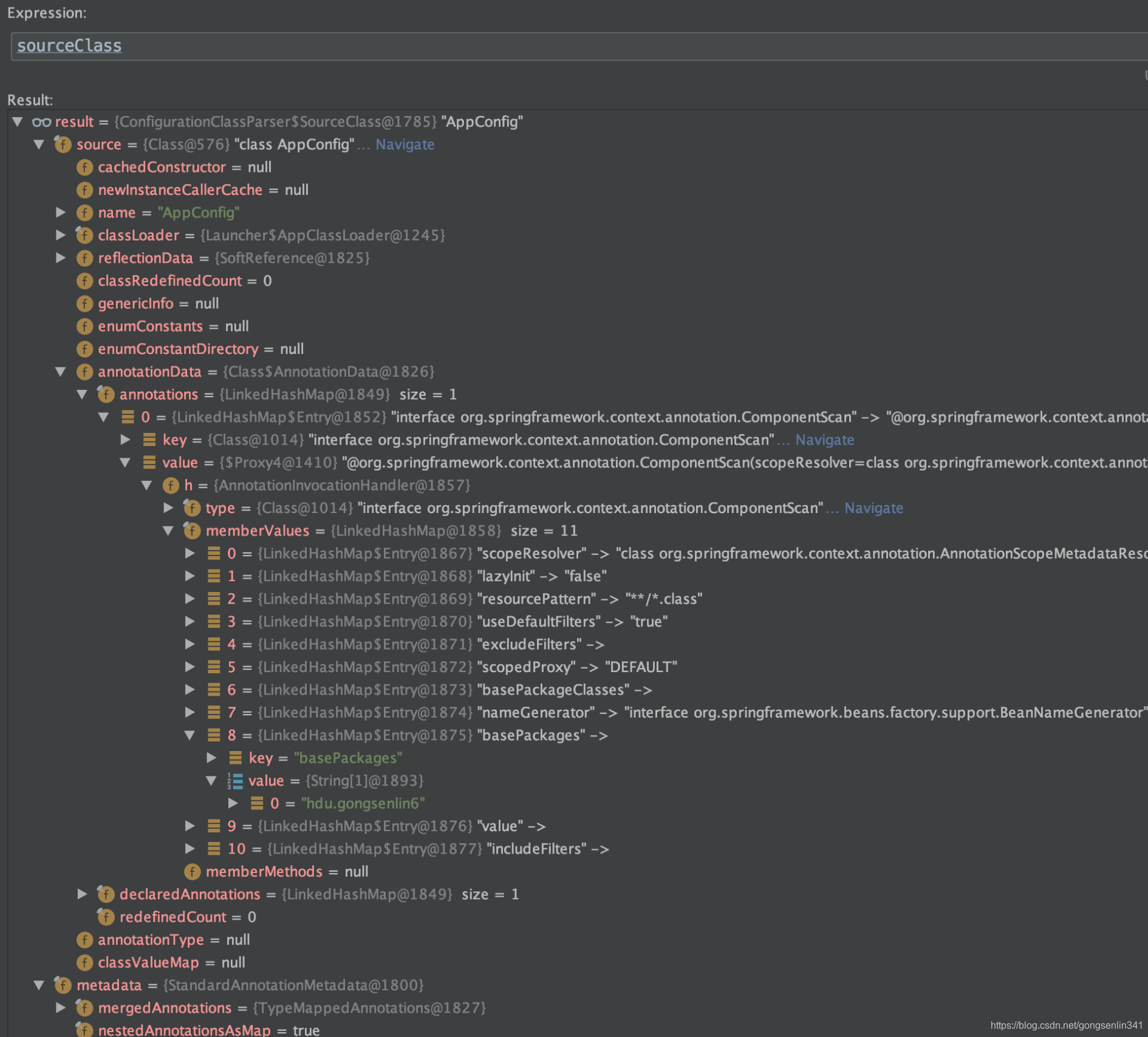Collapse the memberValues node
The height and width of the screenshot is (1037, 1148).
[169, 531]
